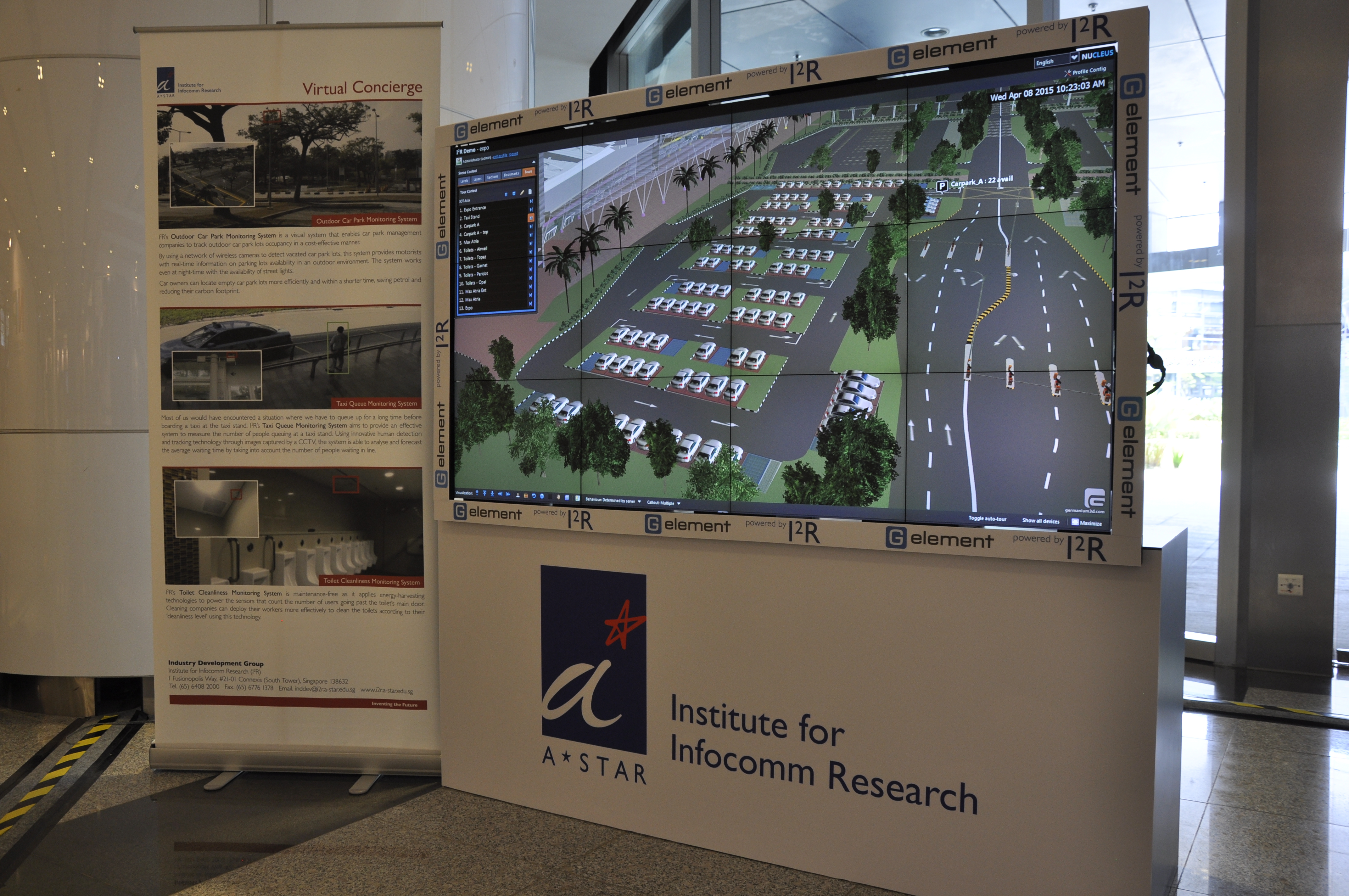Click the Maximize button
1349x896 pixels.
pos(1086,523)
